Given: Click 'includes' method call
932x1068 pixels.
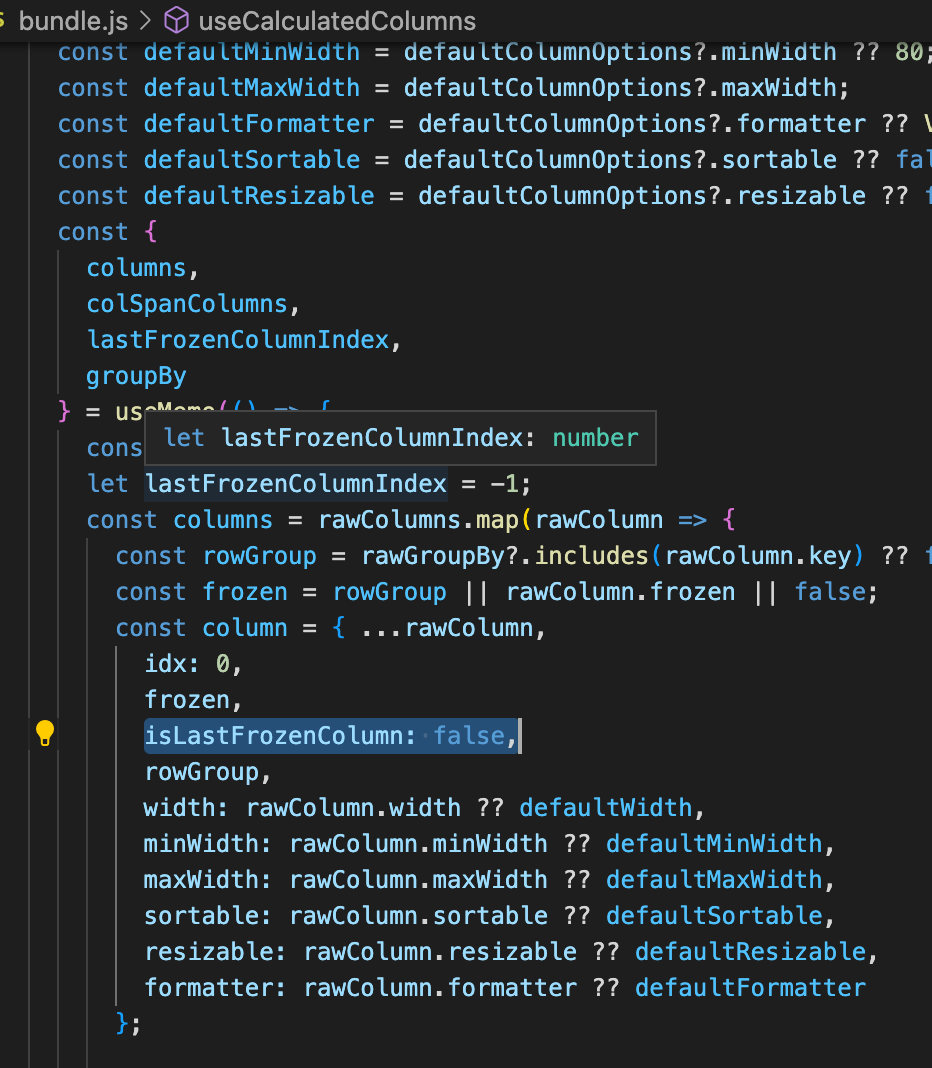Looking at the screenshot, I should point(591,556).
